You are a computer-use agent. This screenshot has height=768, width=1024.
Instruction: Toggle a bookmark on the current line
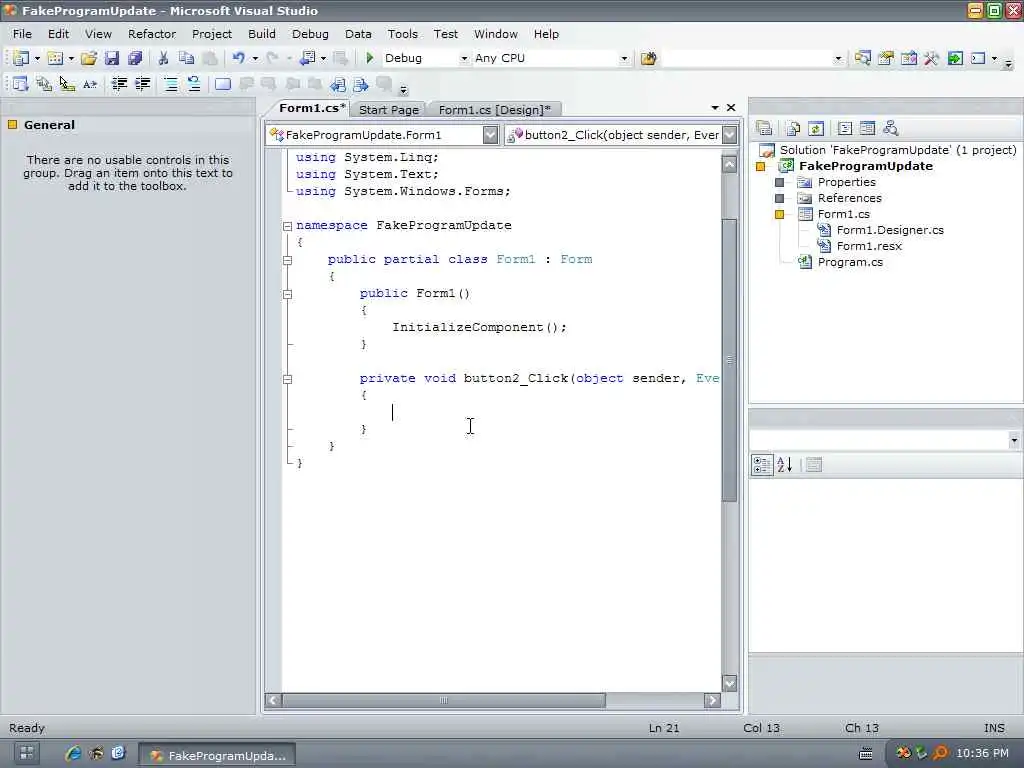pyautogui.click(x=223, y=84)
